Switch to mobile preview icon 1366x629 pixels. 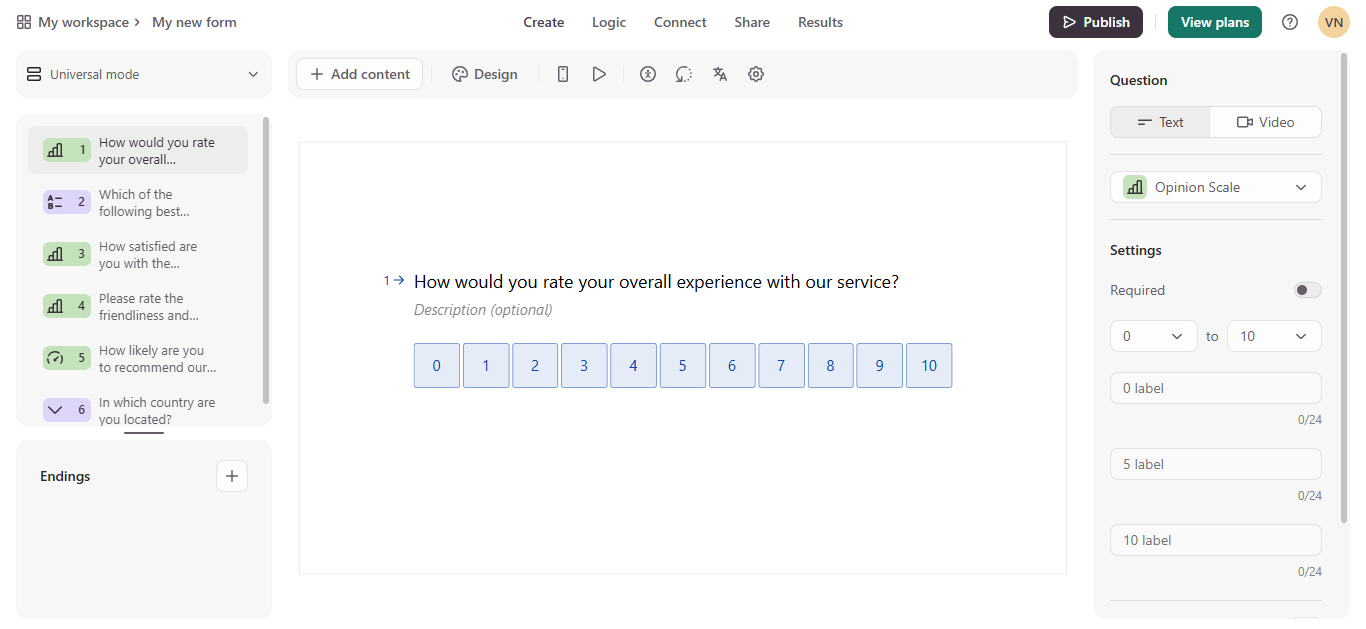pos(562,73)
